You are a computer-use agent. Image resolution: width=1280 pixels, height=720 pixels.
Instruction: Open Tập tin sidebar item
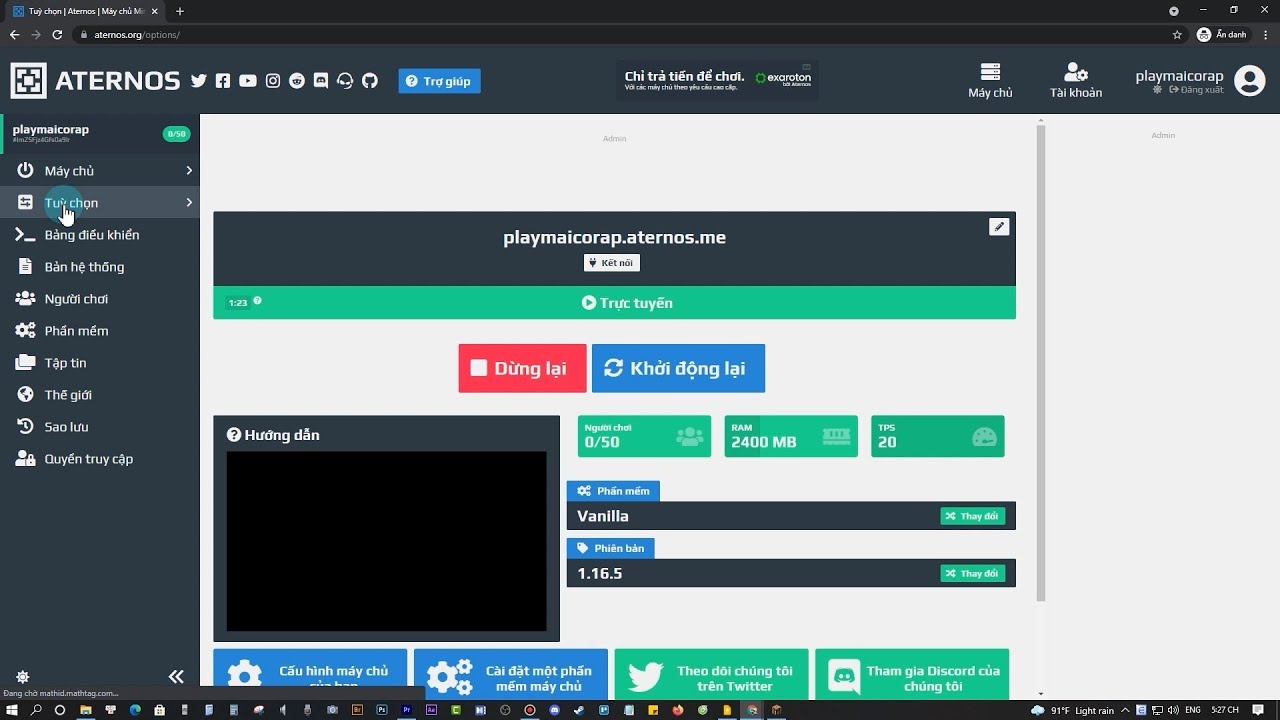click(100, 363)
